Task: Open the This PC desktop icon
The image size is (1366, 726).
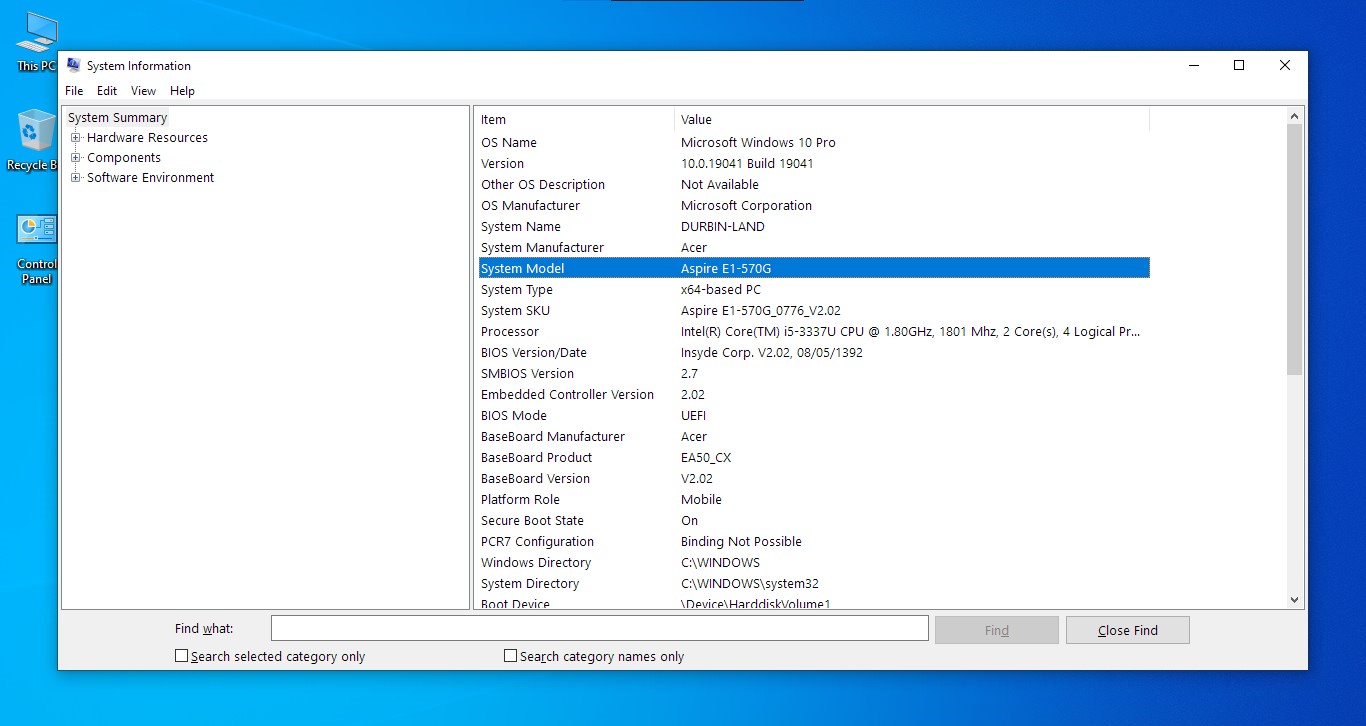Action: (x=37, y=42)
